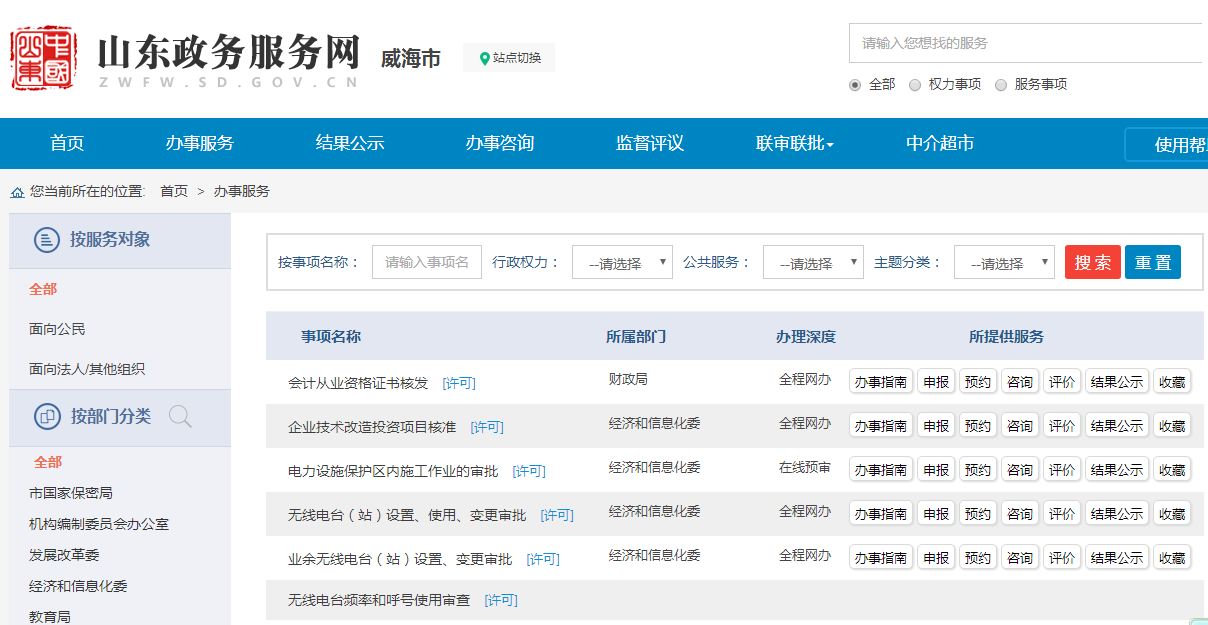Open the 公共服务 dropdown
Viewport: 1208px width, 625px height.
click(813, 263)
